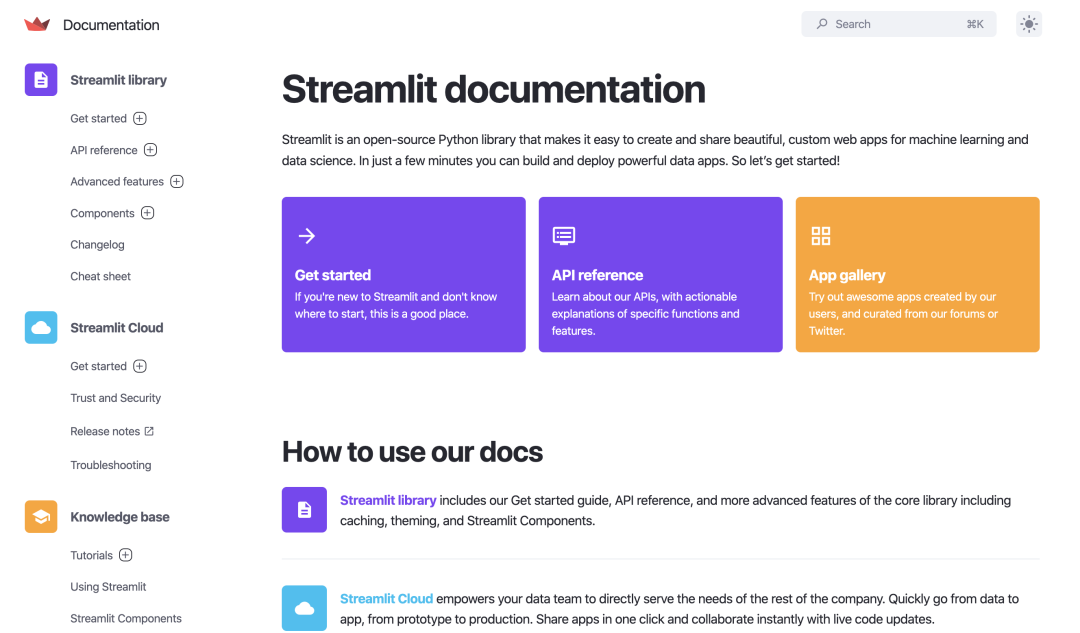This screenshot has height=633, width=1080.
Task: Click the Streamlit documentation main heading
Action: (493, 90)
